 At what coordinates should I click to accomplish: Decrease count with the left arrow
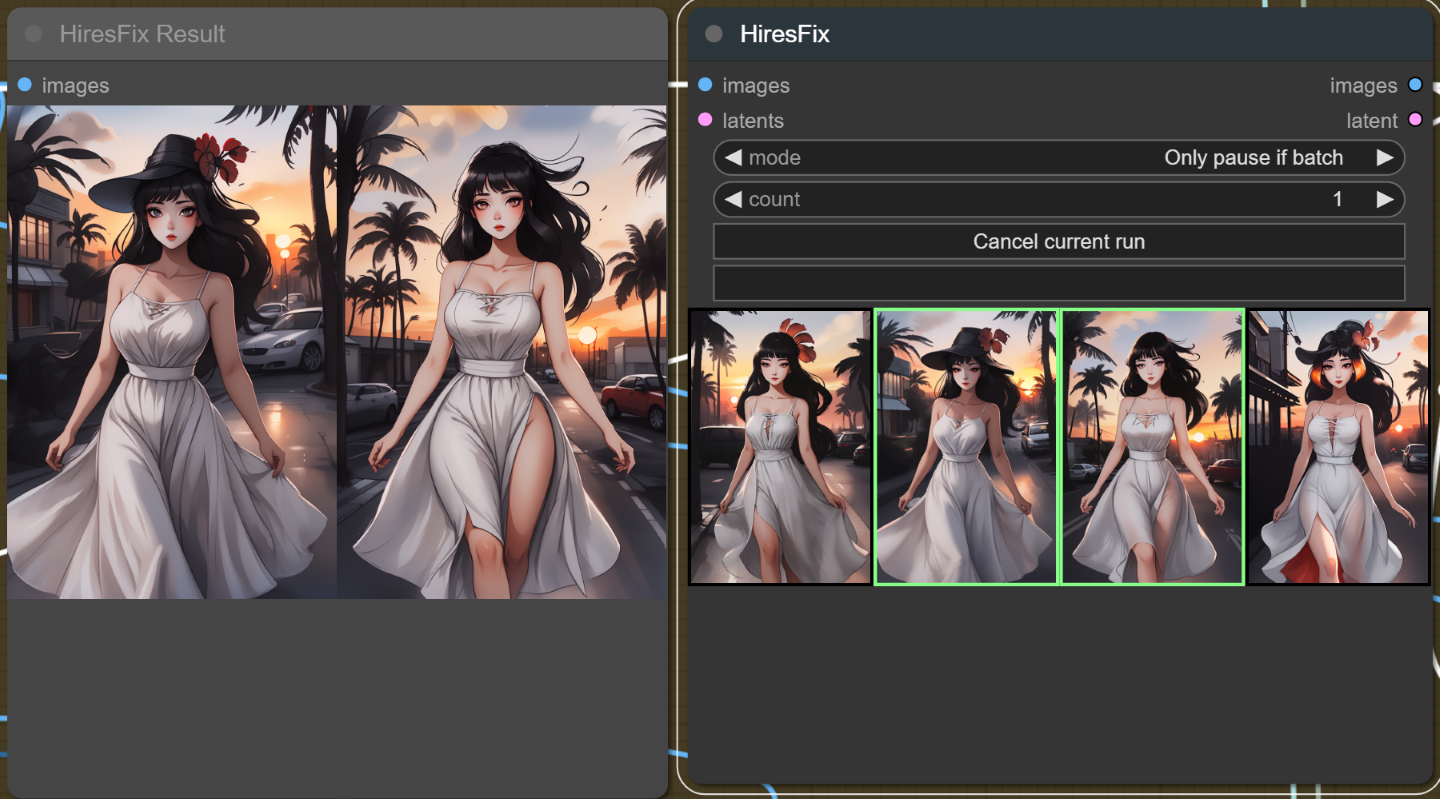[733, 199]
